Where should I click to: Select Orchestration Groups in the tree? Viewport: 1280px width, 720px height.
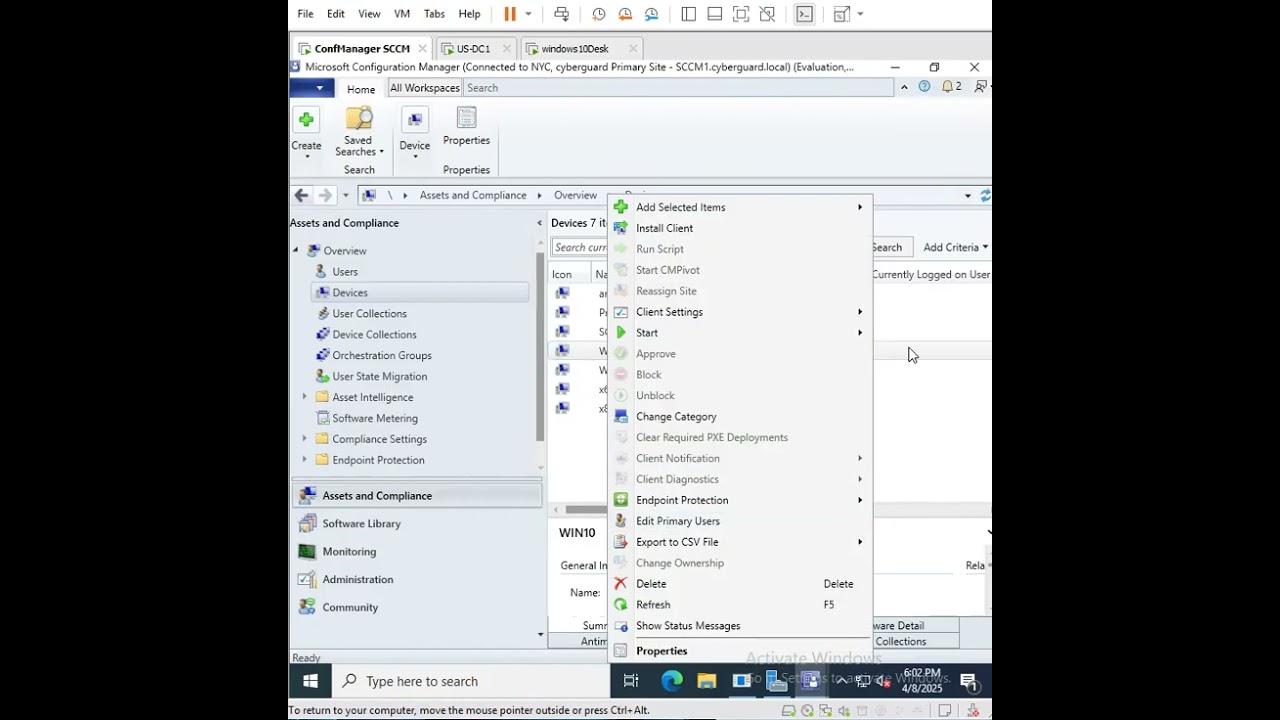[382, 356]
